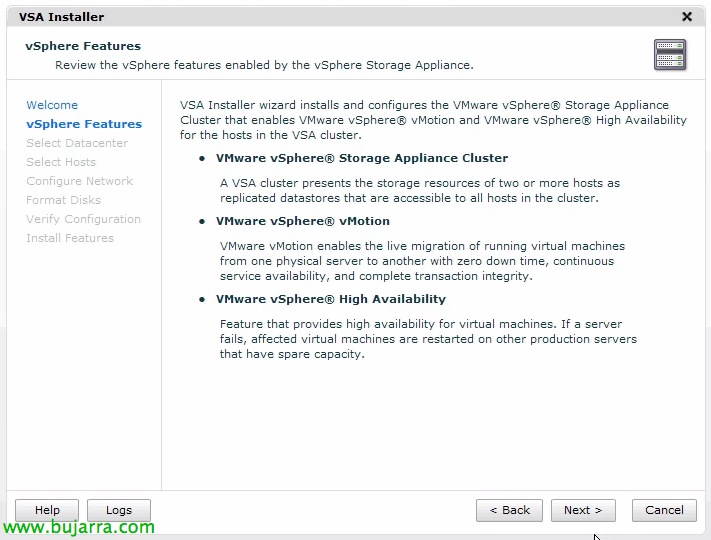The width and height of the screenshot is (711, 540).
Task: Click the vSphere Features header title
Action: pyautogui.click(x=83, y=46)
